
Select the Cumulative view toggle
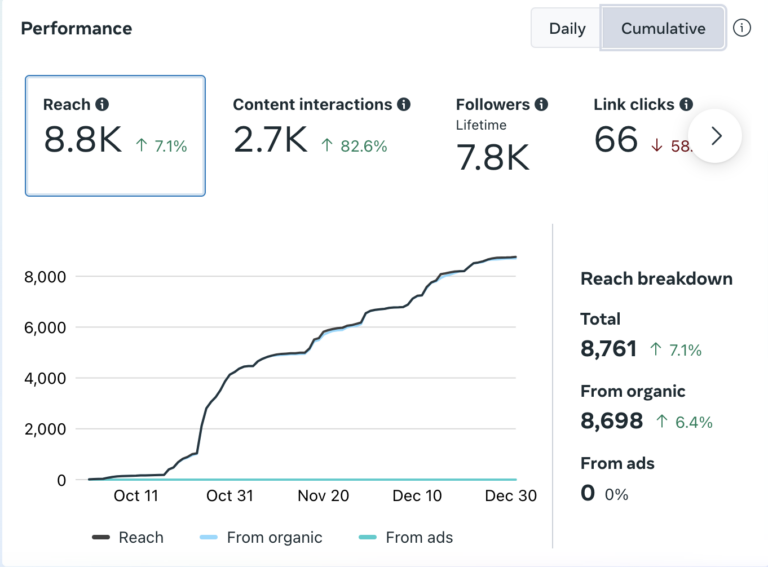tap(663, 28)
